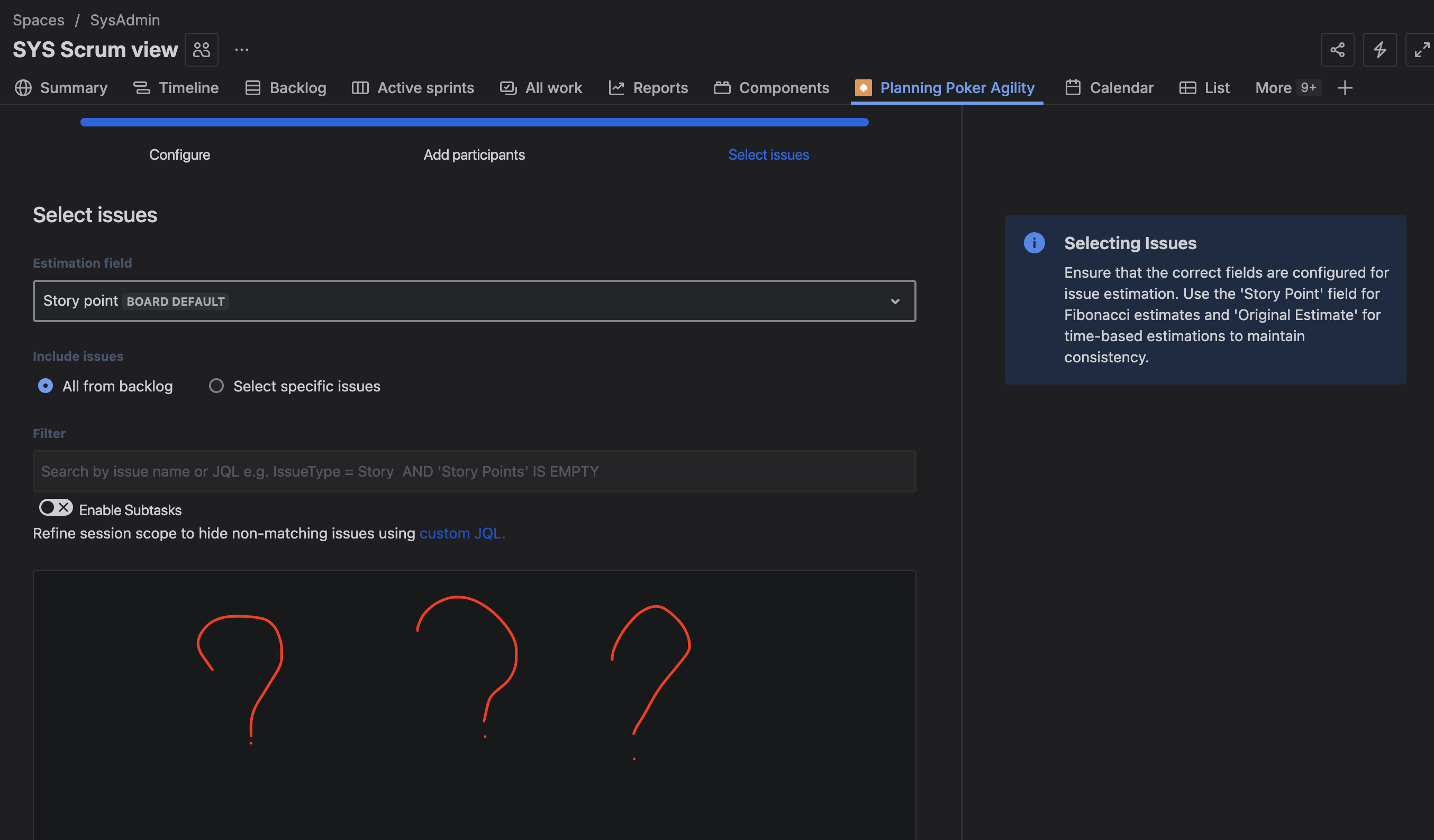Click the Select issues wizard step
Screen dimensions: 1434x840
click(768, 154)
